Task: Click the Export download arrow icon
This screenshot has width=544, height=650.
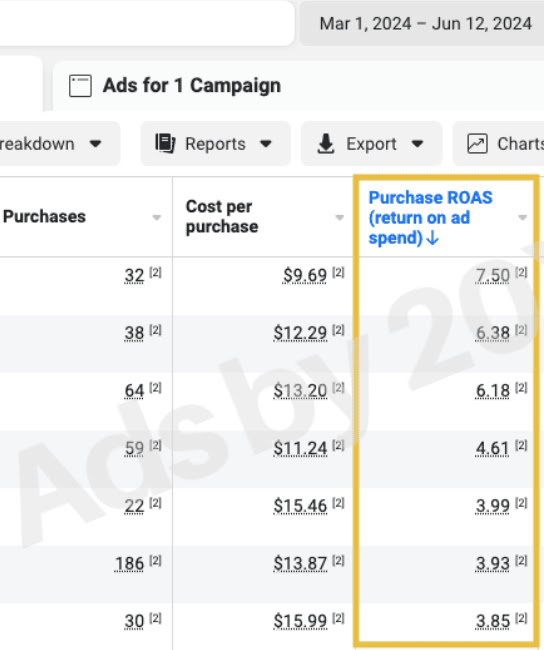Action: 326,143
